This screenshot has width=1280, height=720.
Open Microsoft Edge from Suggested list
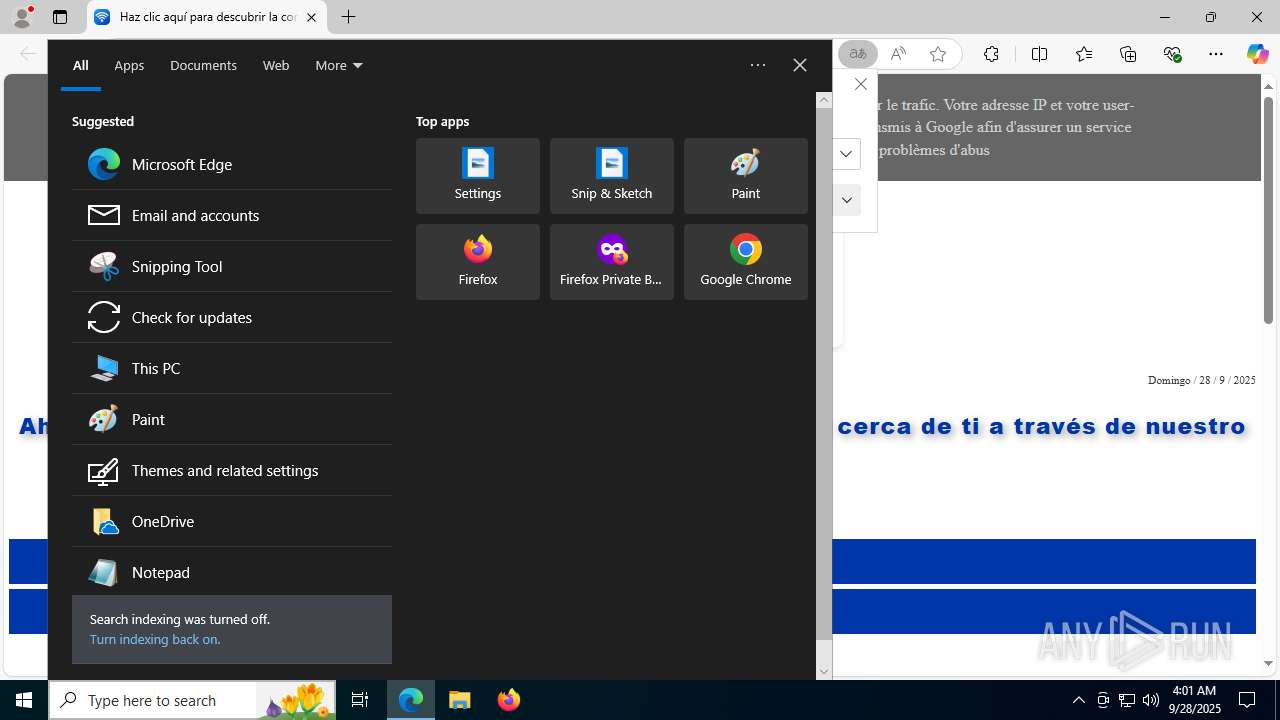[x=231, y=164]
